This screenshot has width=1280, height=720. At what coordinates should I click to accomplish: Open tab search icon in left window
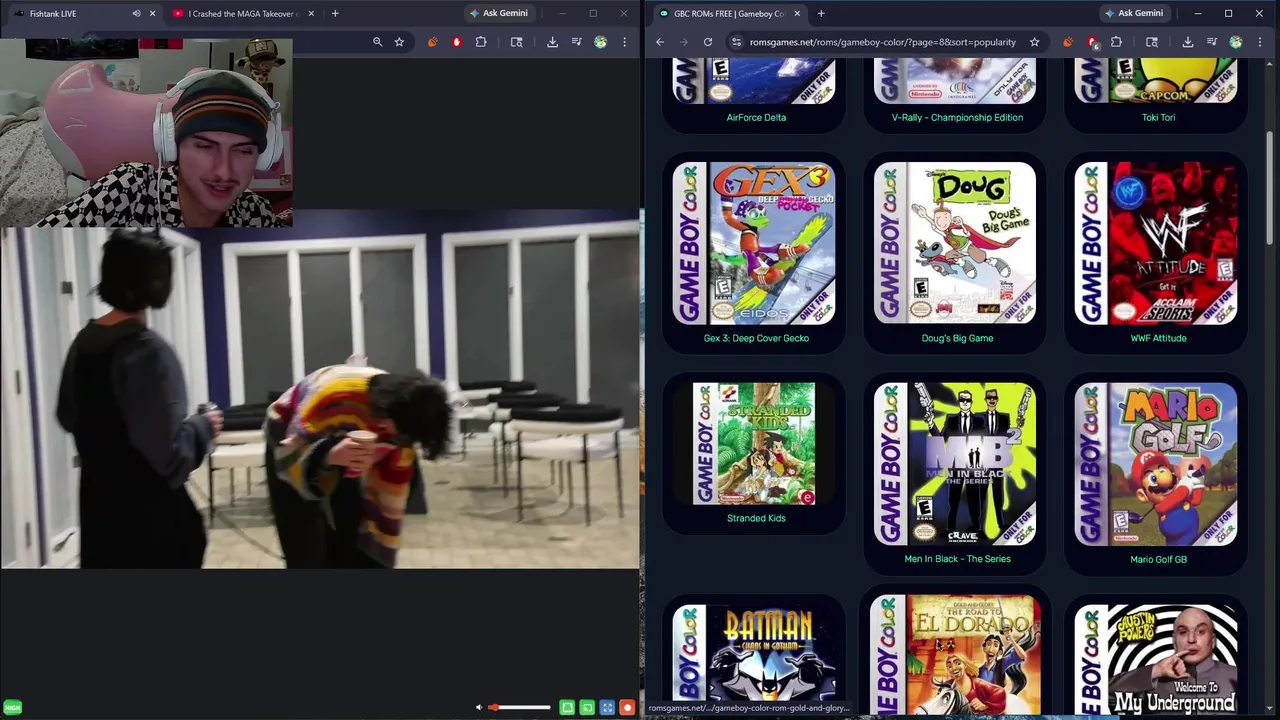516,42
